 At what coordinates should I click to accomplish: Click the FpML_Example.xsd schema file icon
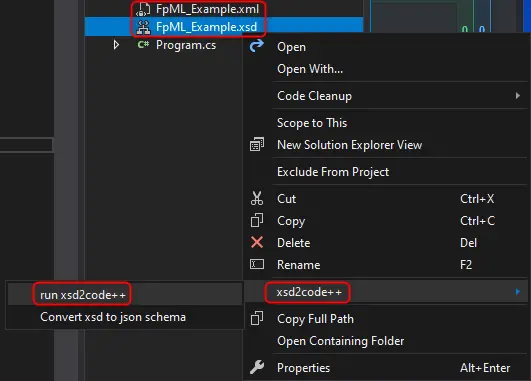[143, 27]
